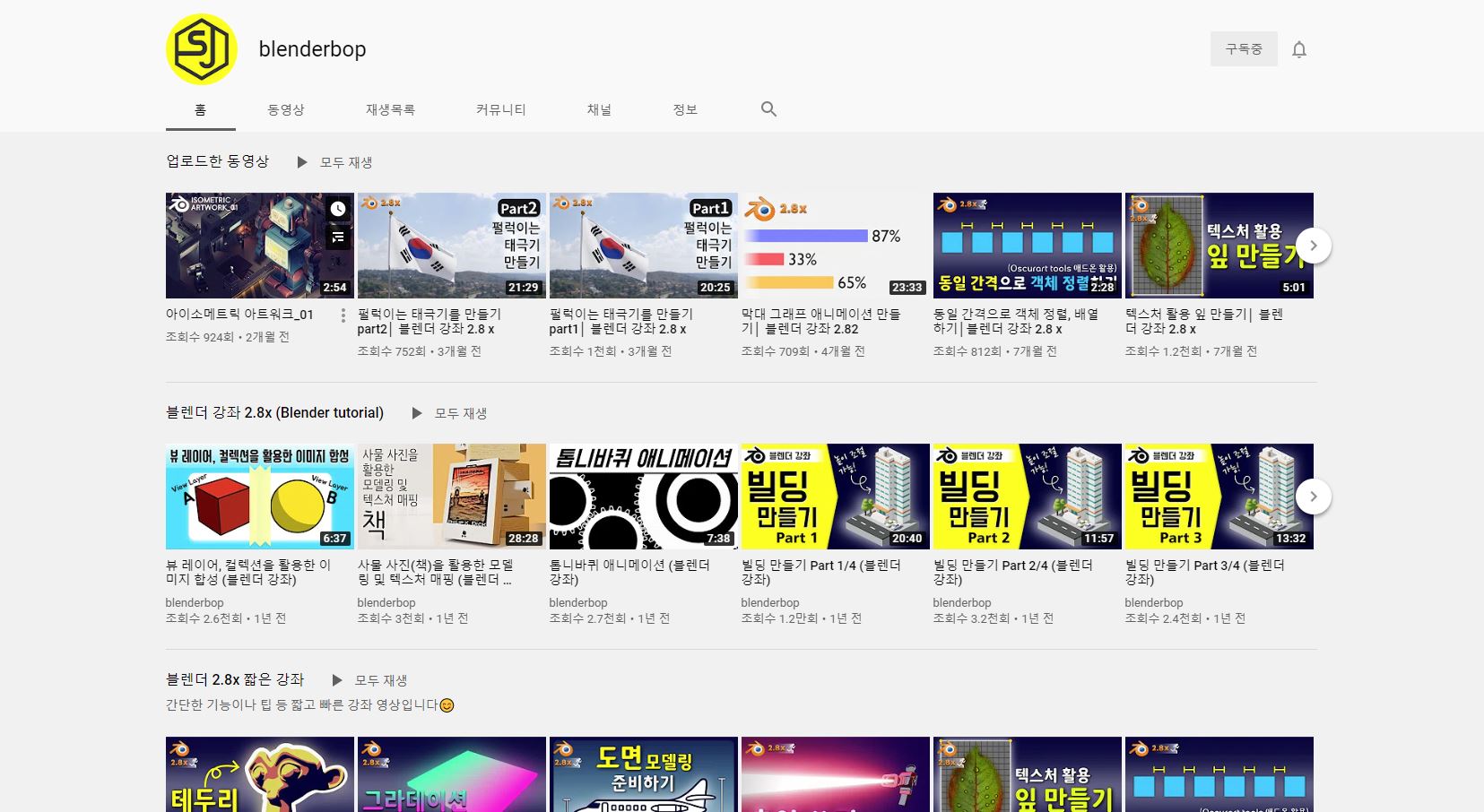Screen dimensions: 1484x812
Task: Switch to the 동영상 tab
Action: click(x=286, y=109)
